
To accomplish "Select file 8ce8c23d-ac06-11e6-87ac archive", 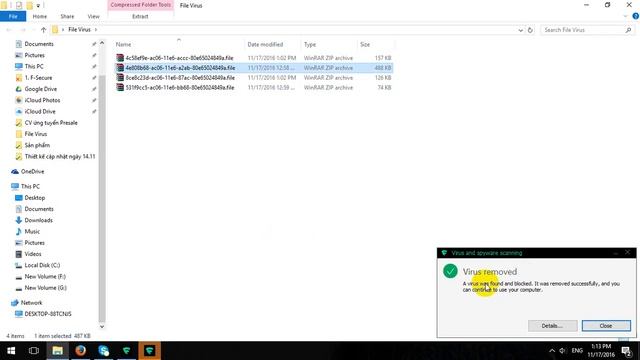I will coord(253,78).
